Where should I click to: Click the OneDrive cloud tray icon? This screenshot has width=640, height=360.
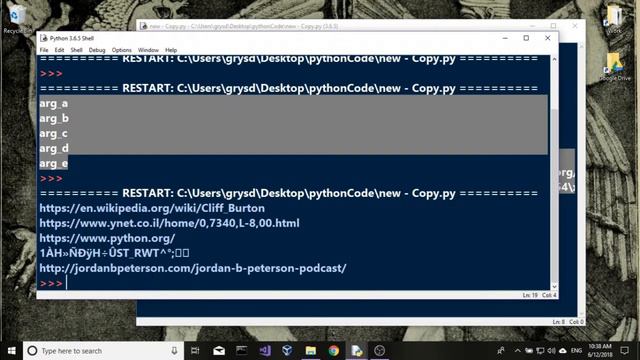[563, 351]
